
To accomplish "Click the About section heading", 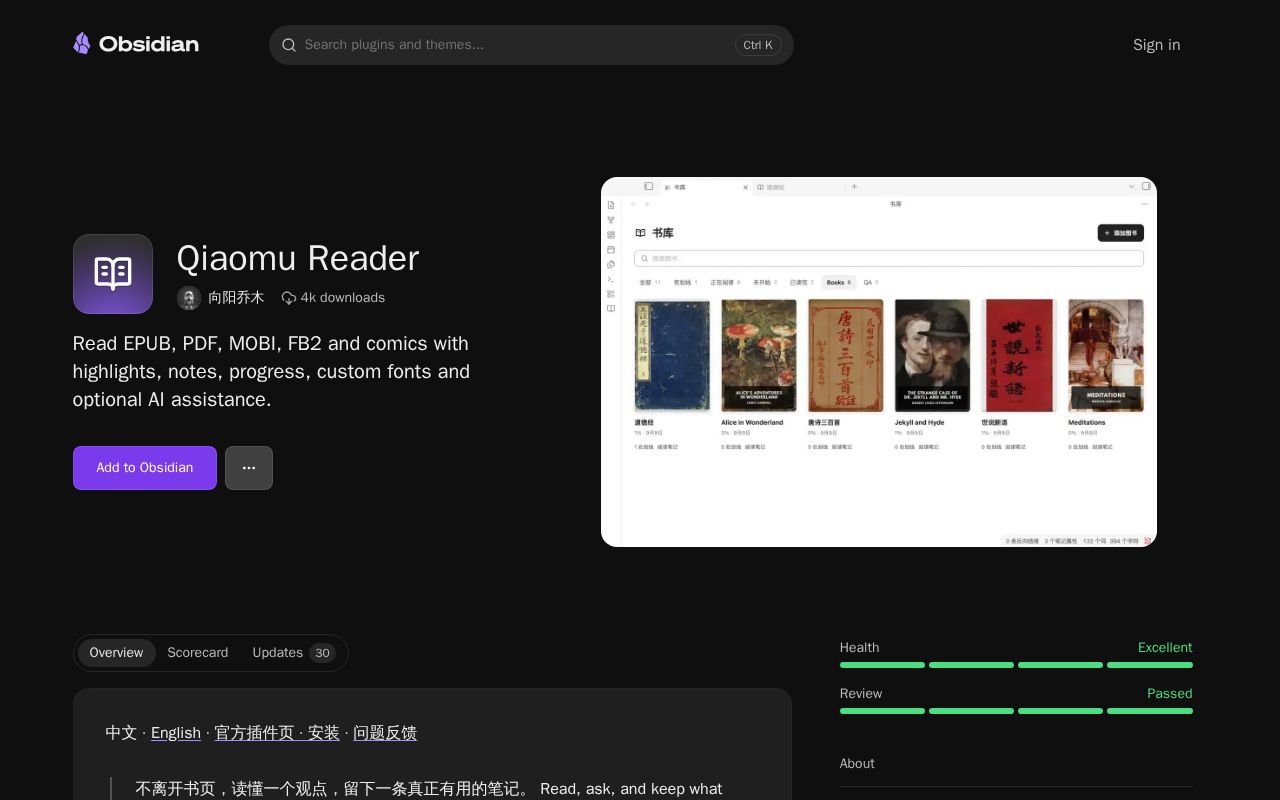I will click(x=857, y=763).
